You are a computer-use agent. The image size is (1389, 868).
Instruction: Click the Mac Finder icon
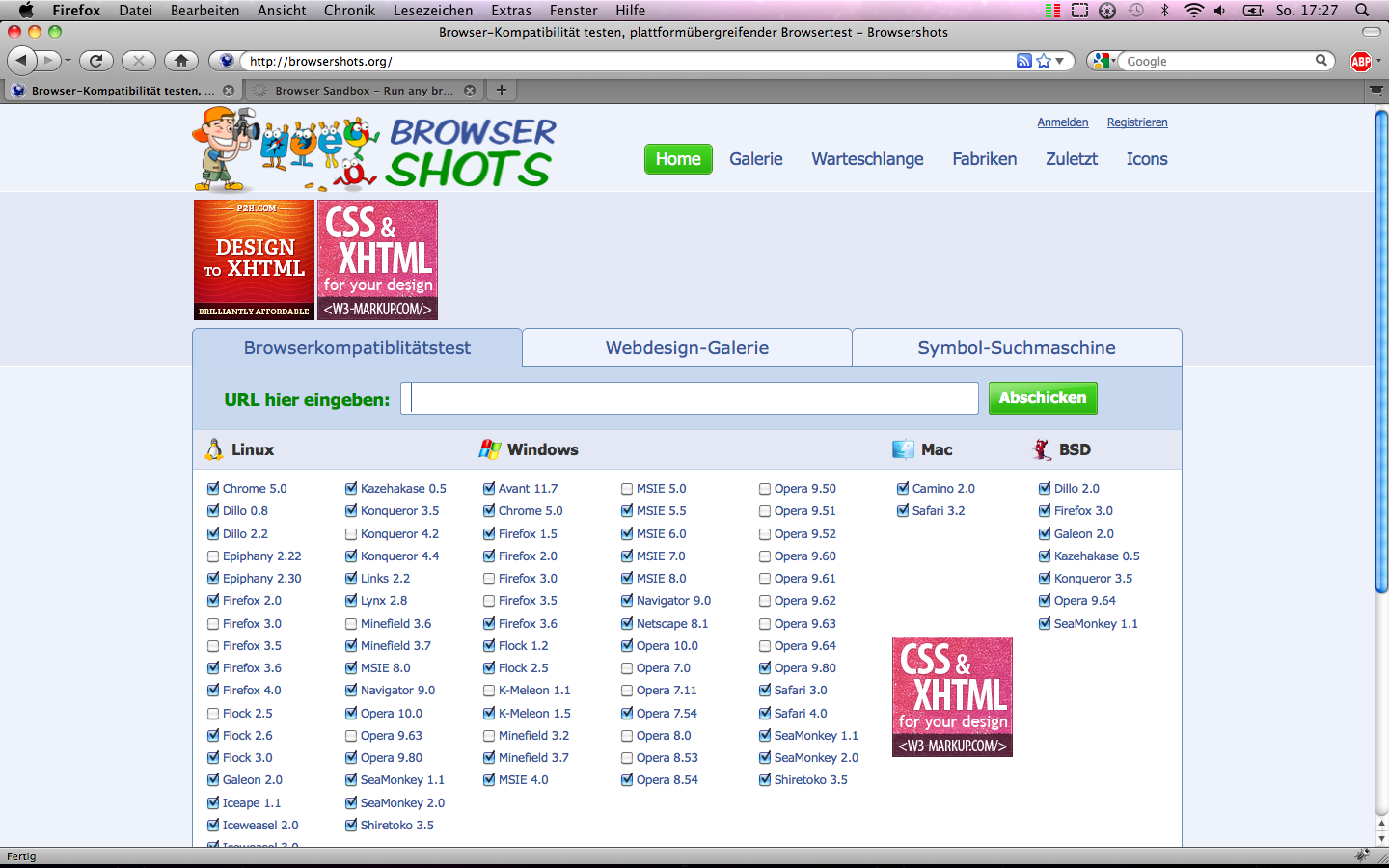pos(903,449)
